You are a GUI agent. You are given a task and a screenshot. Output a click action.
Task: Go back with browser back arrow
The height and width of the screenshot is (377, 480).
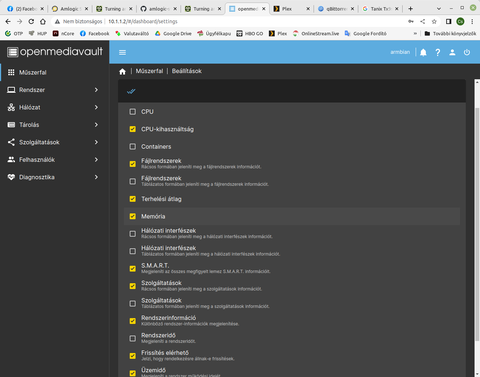[x=8, y=21]
